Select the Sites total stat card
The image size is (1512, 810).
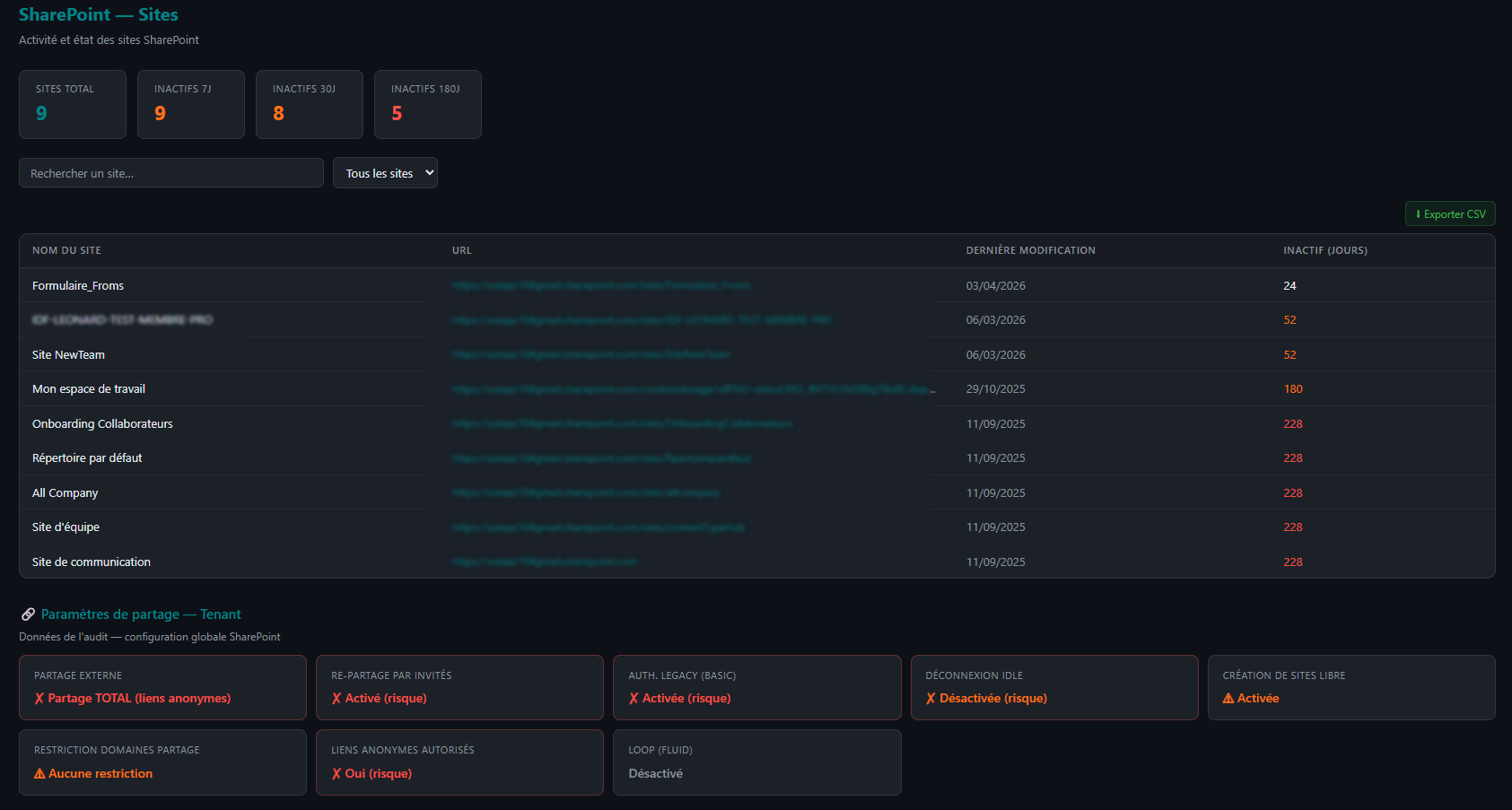(x=72, y=104)
